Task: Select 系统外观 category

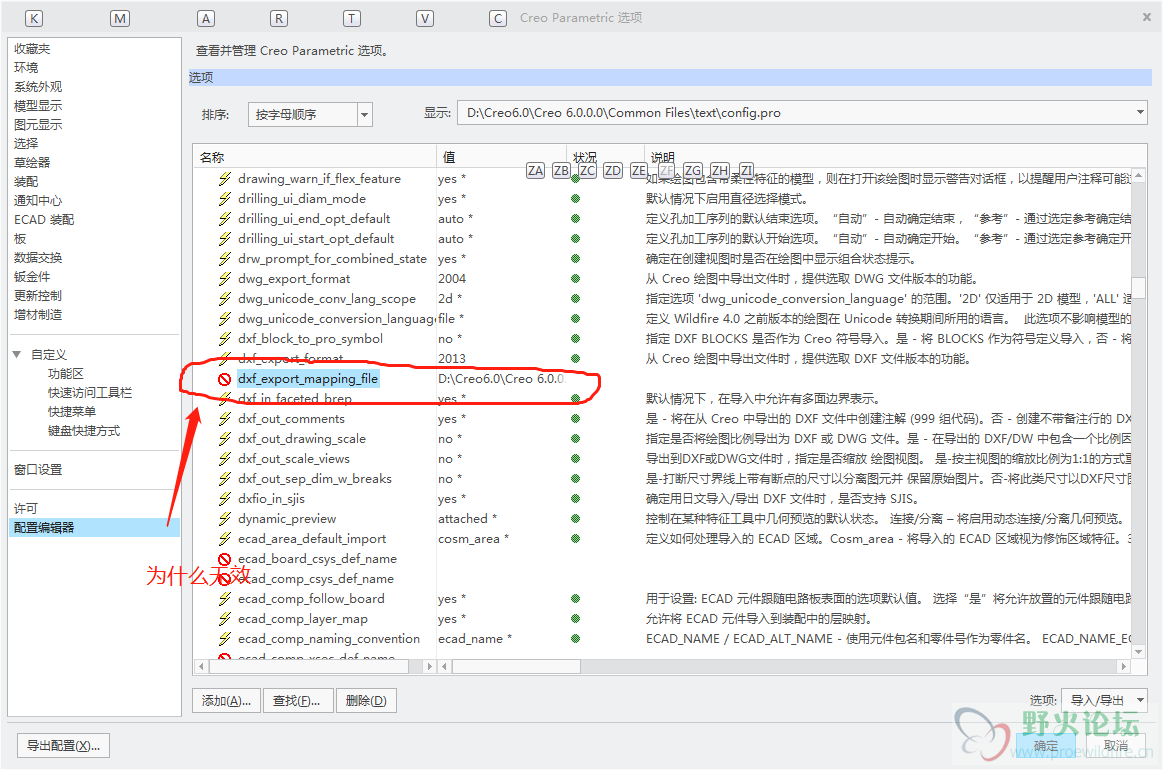Action: point(39,87)
